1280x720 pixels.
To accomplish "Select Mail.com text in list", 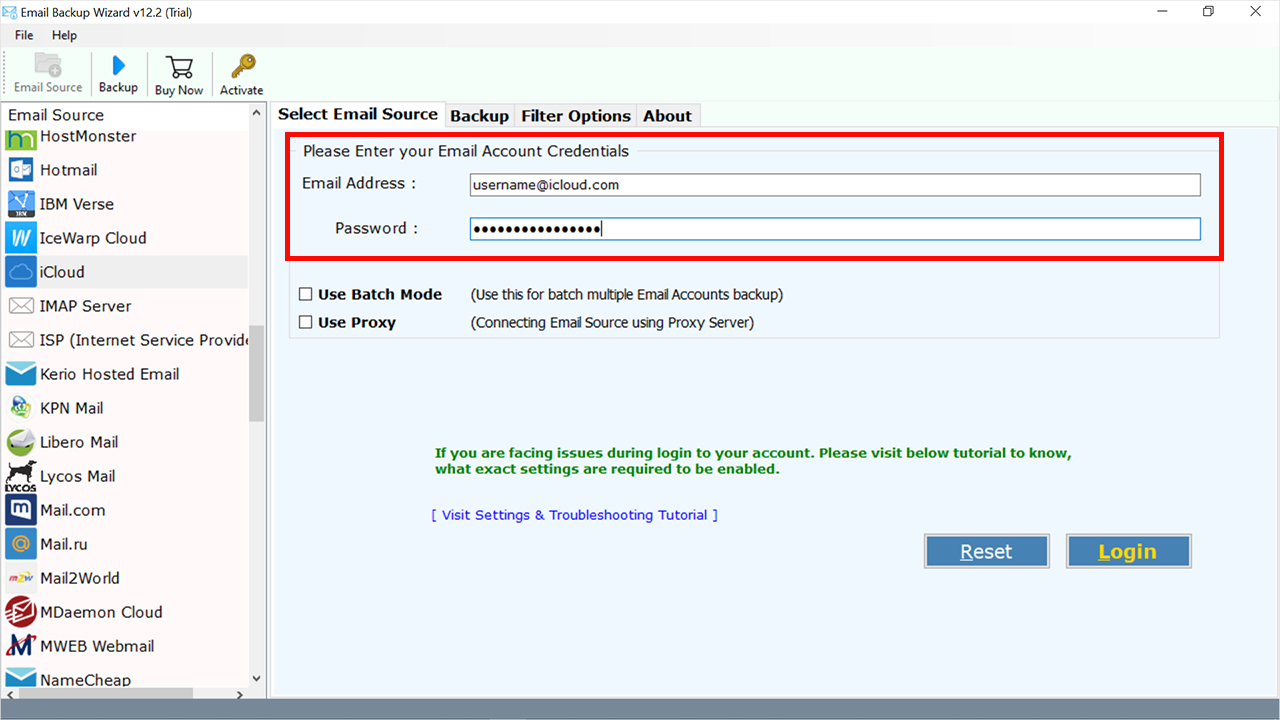I will tap(73, 510).
